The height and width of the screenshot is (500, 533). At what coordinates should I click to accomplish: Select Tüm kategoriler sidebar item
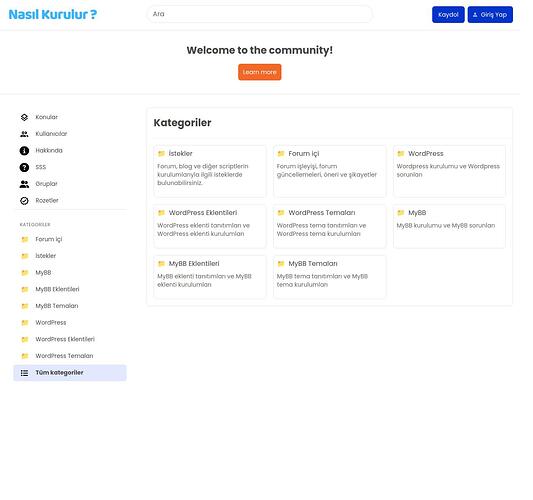70,373
